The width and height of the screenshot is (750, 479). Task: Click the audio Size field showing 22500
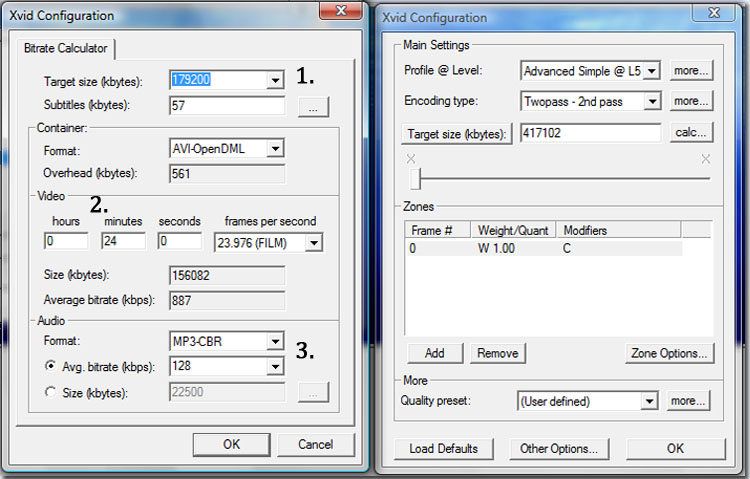227,392
